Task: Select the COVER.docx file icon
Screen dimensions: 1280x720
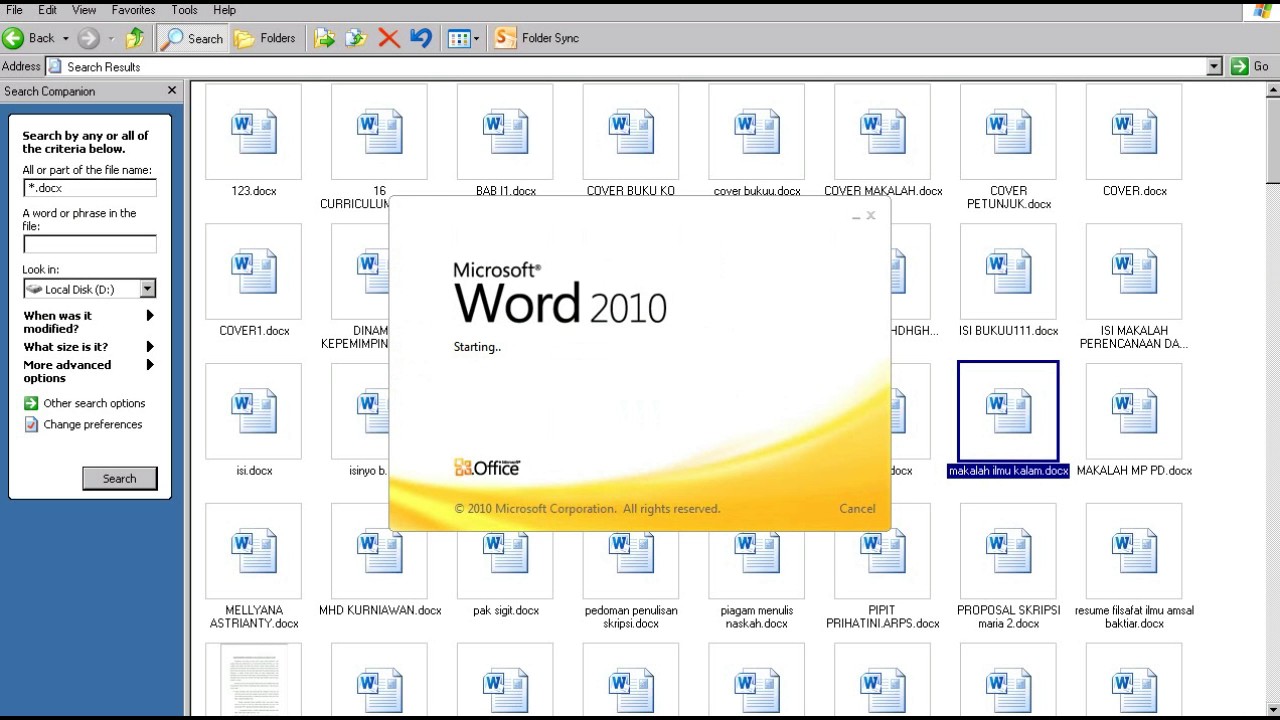Action: pyautogui.click(x=1134, y=132)
